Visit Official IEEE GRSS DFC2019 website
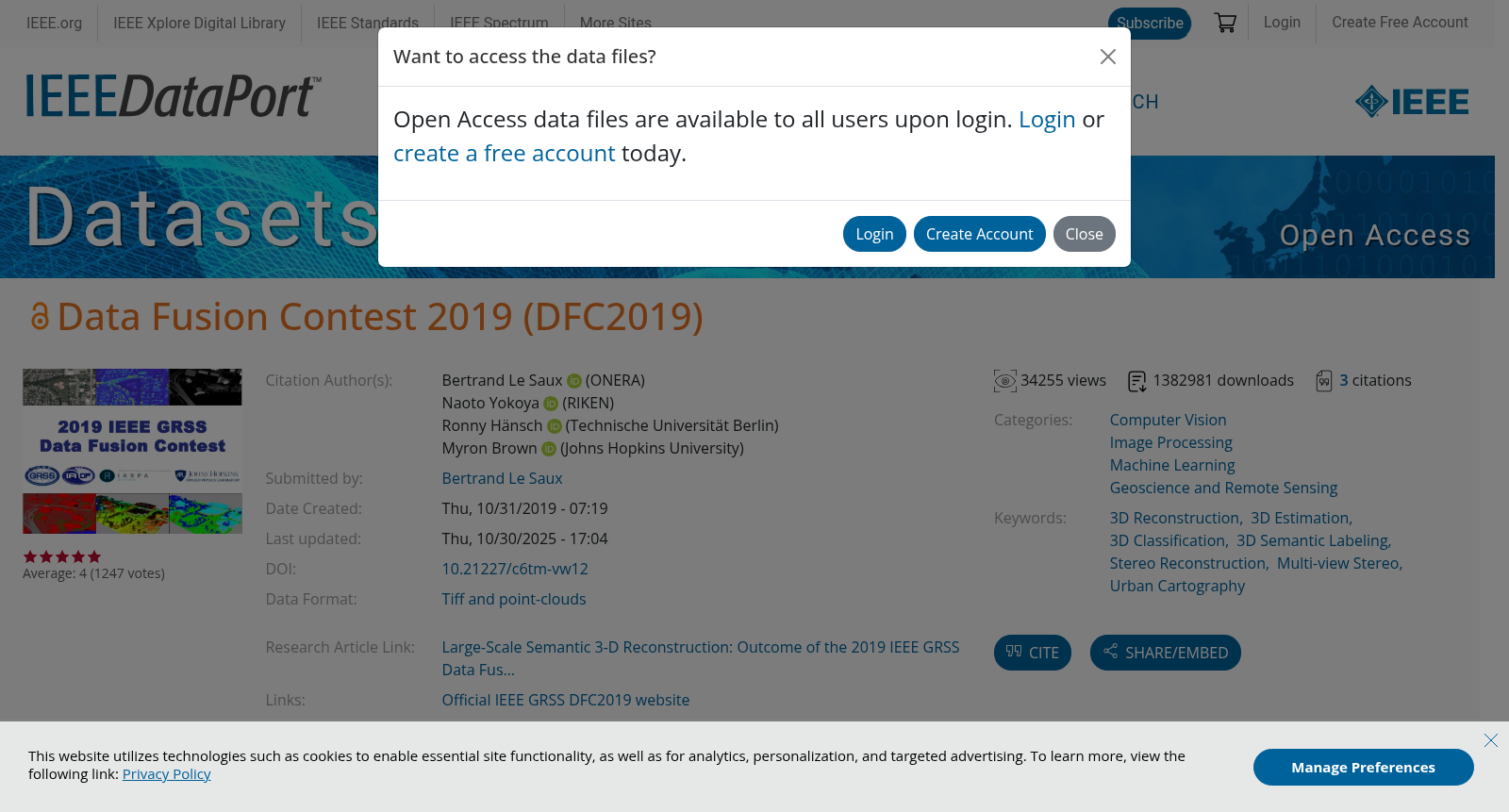Screen dimensions: 1509x812 click(566, 701)
